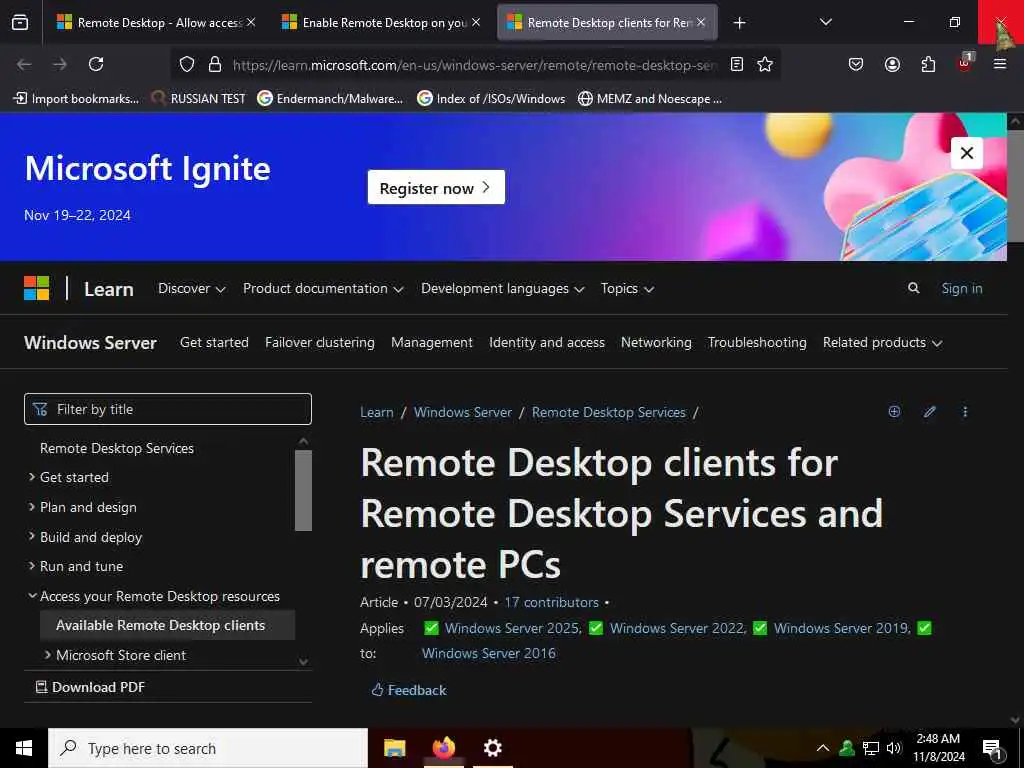Screen dimensions: 1024x768
Task: Bookmark this page with the star
Action: click(x=765, y=64)
